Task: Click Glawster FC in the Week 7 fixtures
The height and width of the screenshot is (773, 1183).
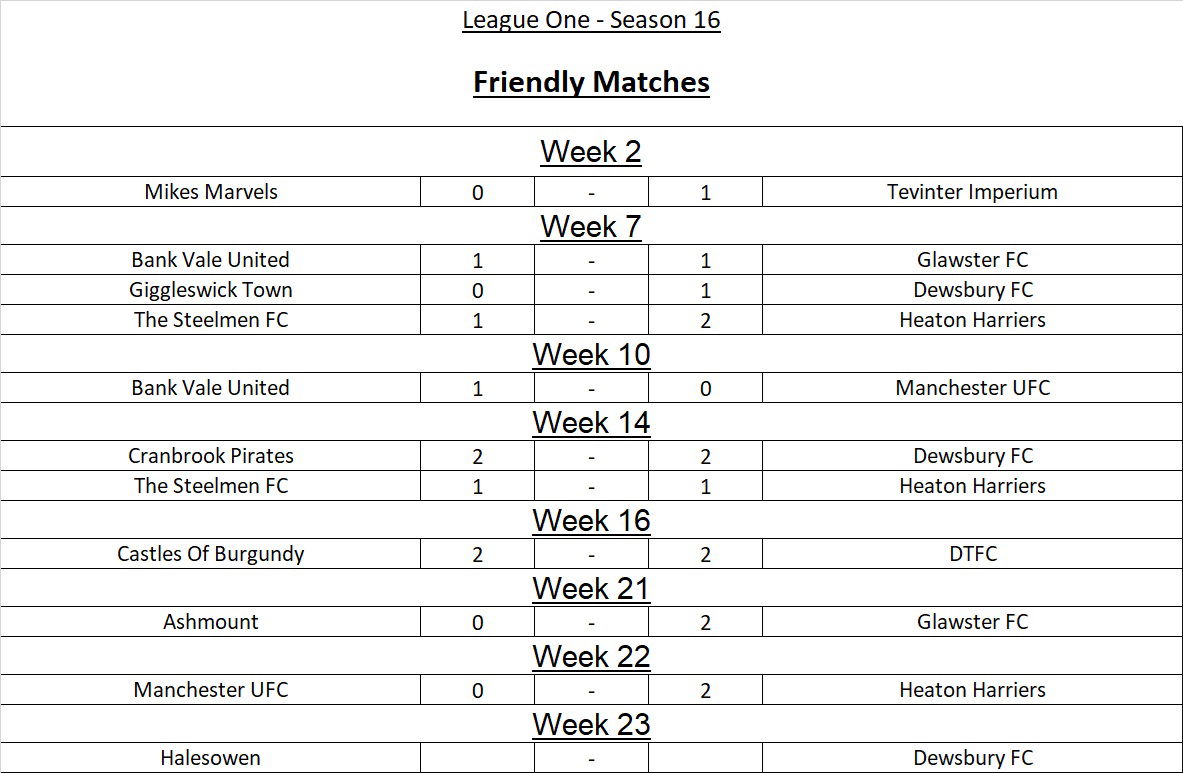Action: click(972, 260)
